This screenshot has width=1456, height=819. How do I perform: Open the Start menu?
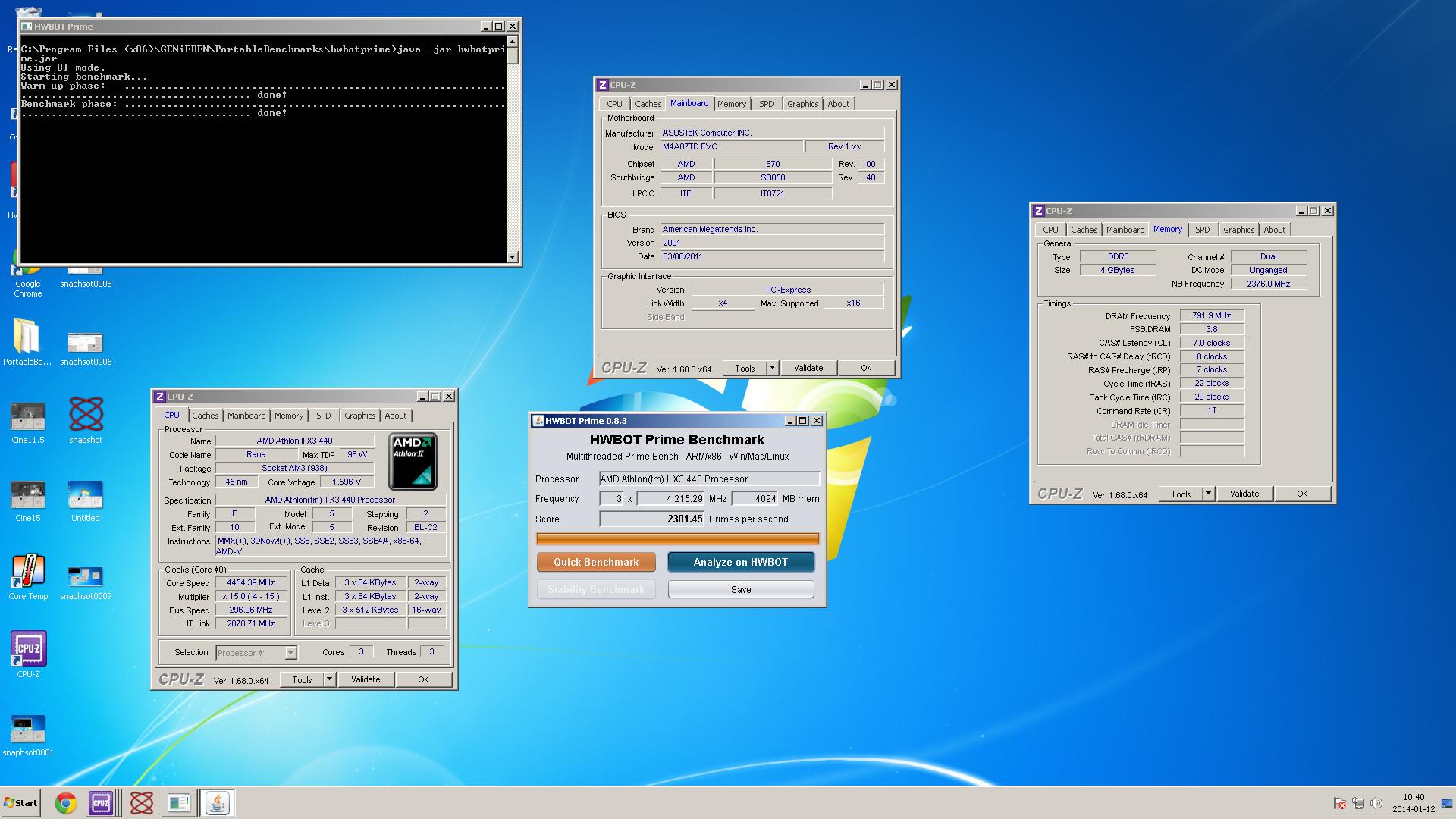pyautogui.click(x=20, y=803)
